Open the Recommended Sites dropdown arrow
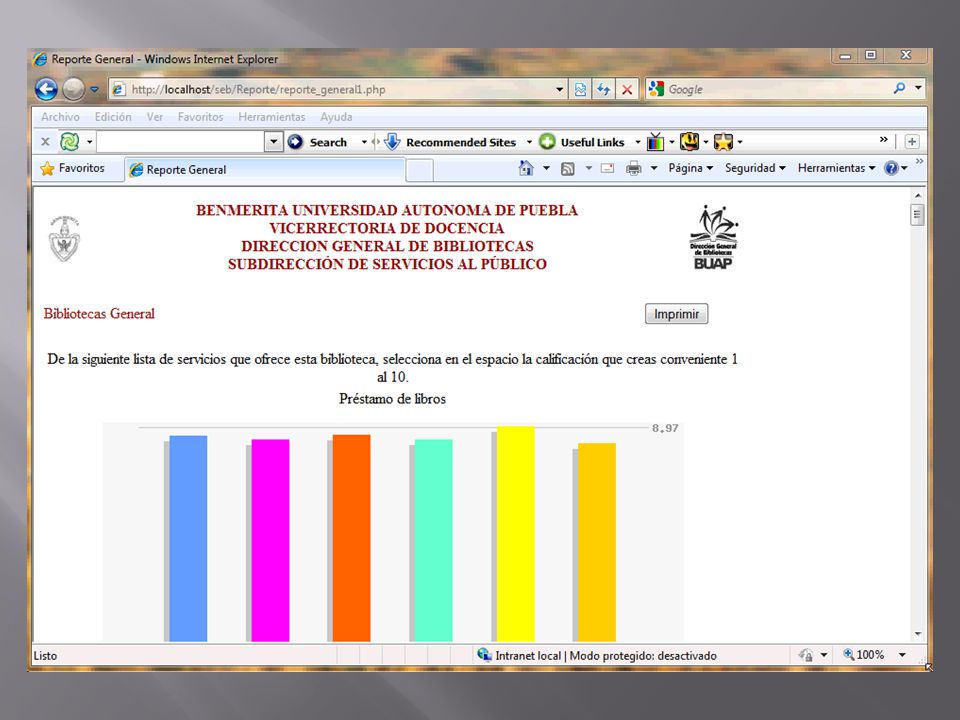The image size is (960, 720). (529, 142)
